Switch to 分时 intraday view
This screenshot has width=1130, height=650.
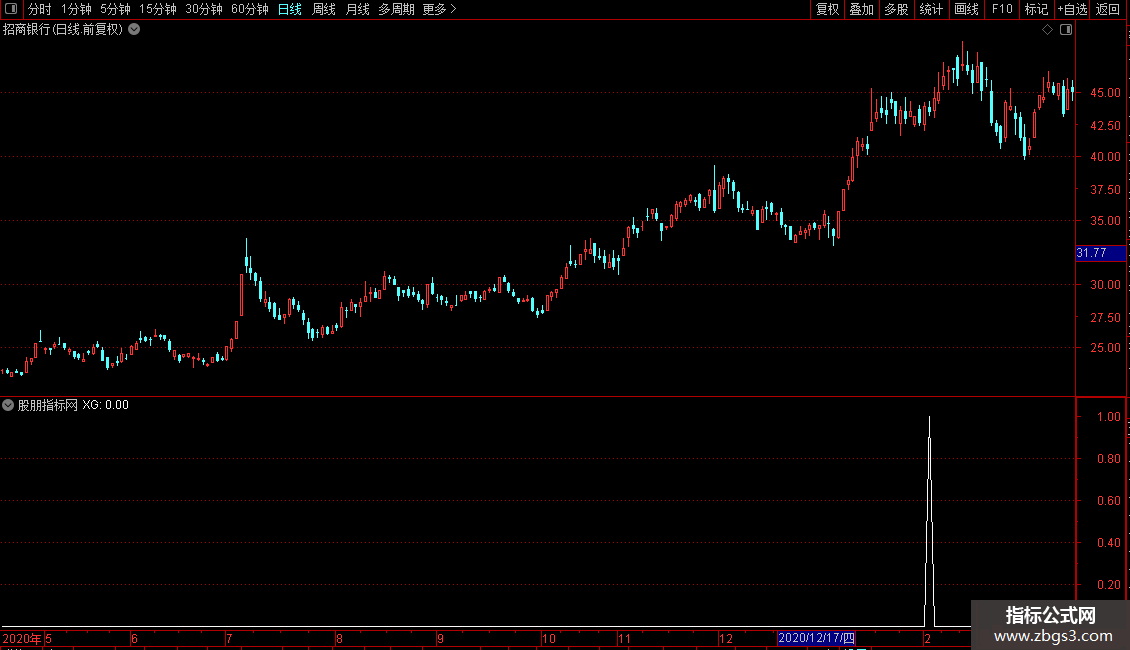40,9
